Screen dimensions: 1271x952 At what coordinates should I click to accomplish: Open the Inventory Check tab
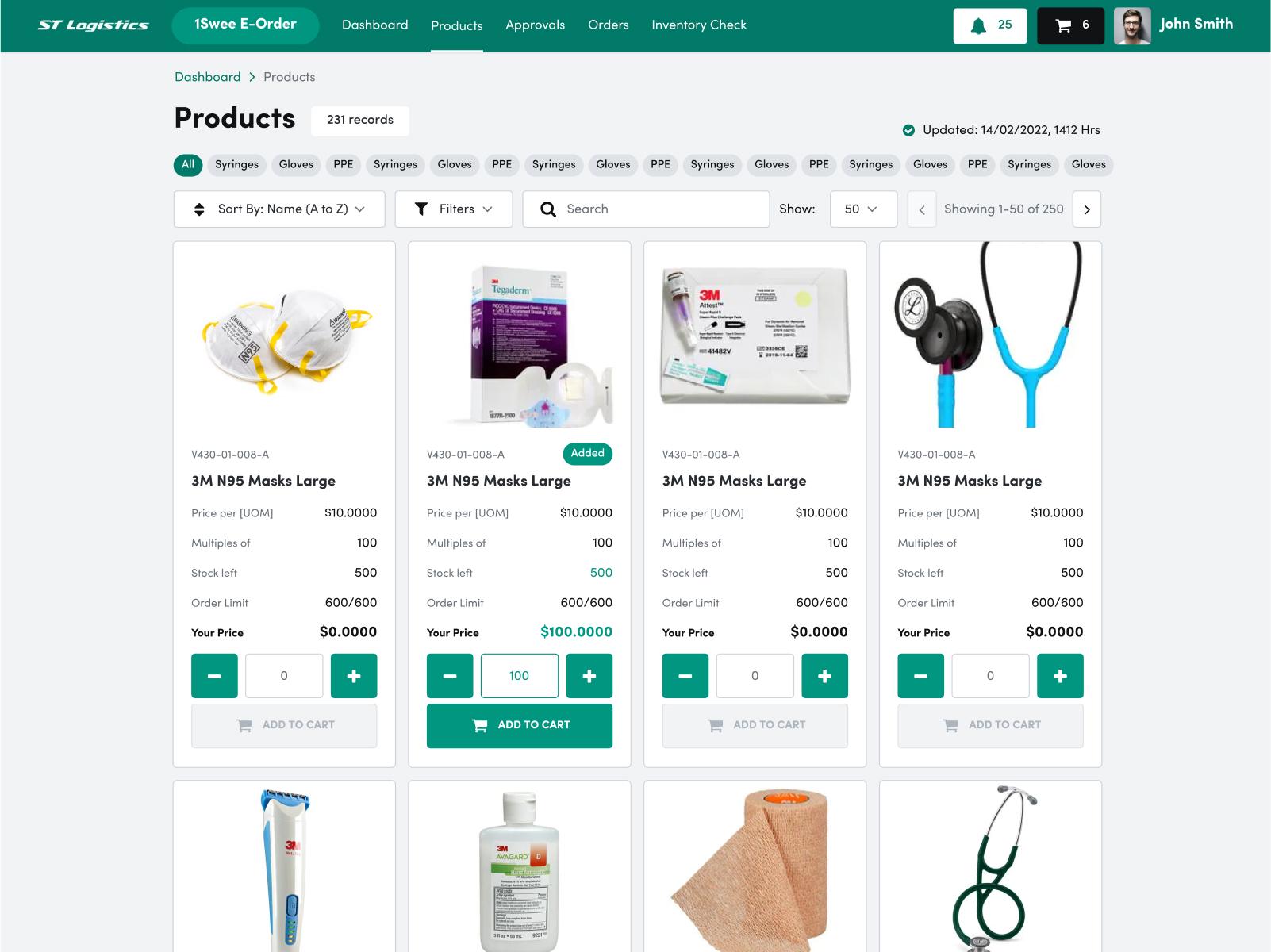699,25
